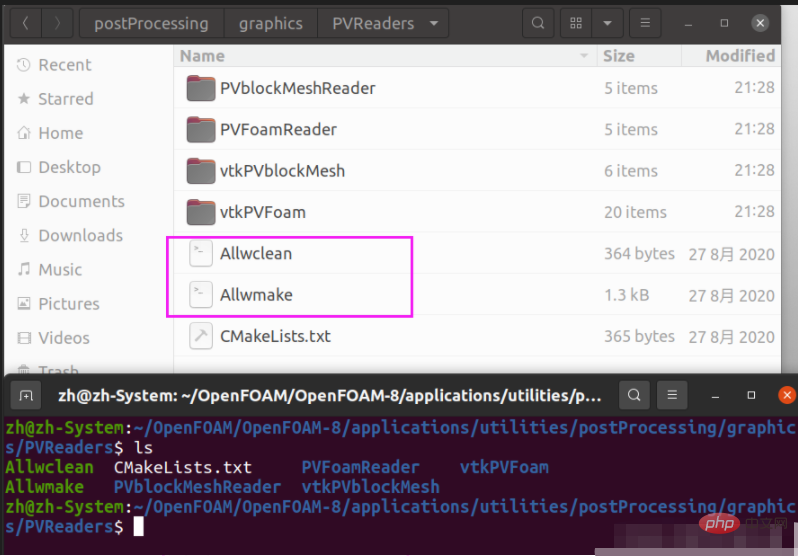
Task: Switch to grid view icon
Action: [576, 23]
